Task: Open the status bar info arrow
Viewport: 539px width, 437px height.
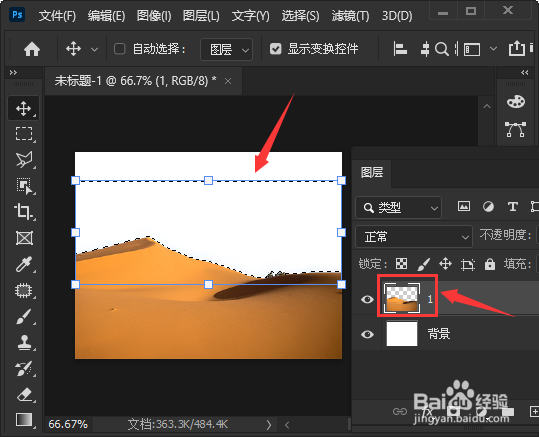Action: [x=269, y=425]
